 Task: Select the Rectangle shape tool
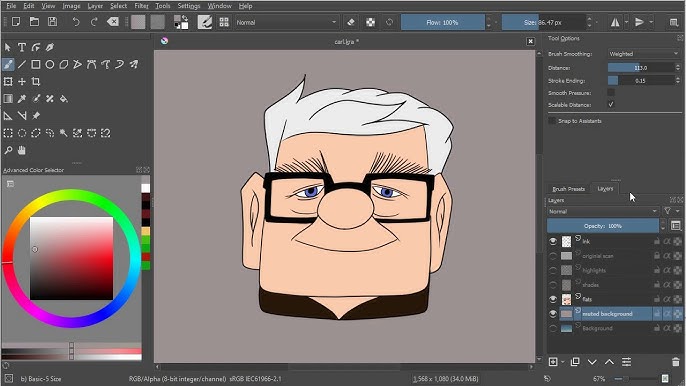coord(35,65)
